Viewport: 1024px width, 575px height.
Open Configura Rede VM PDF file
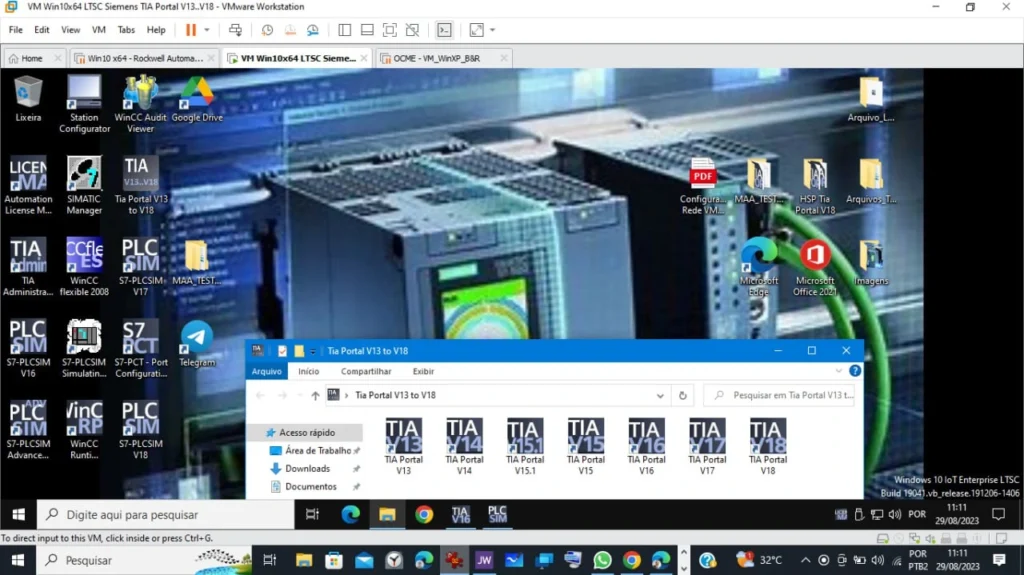702,187
